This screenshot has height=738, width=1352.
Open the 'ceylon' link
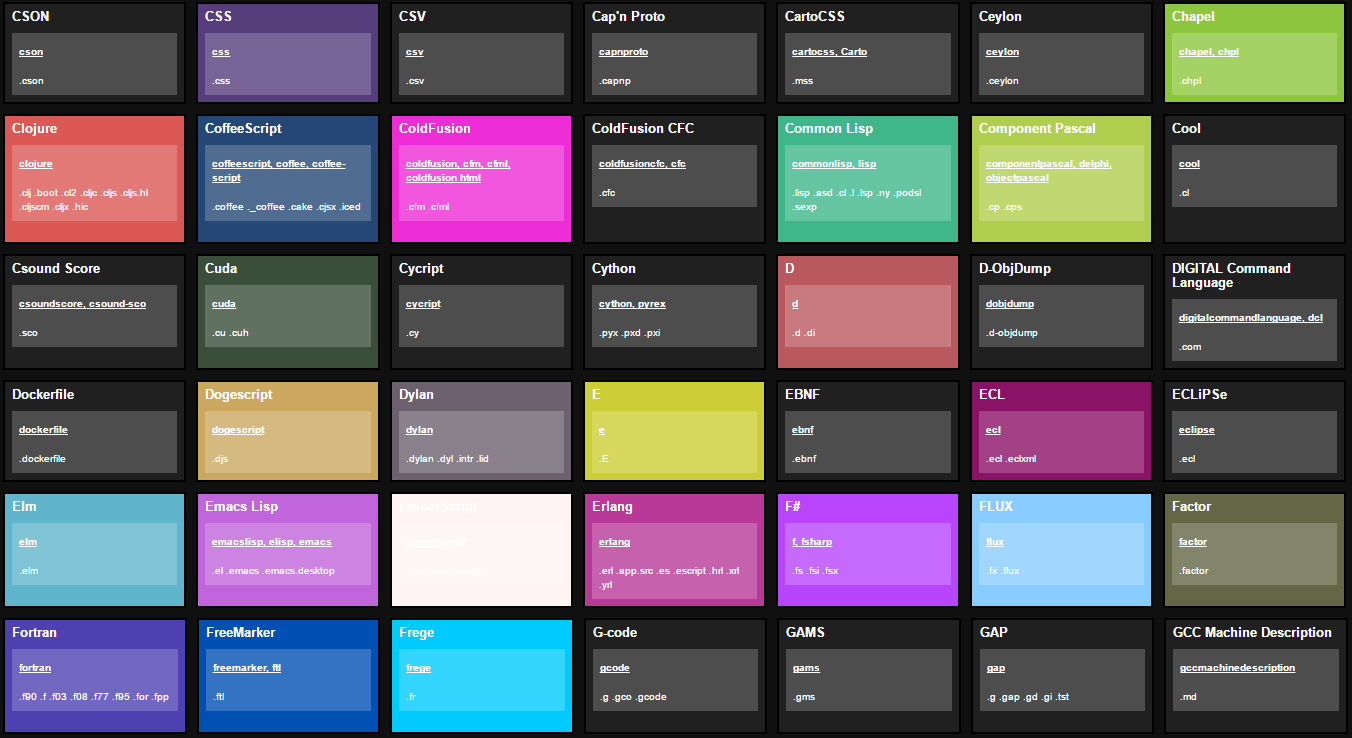coord(1002,52)
